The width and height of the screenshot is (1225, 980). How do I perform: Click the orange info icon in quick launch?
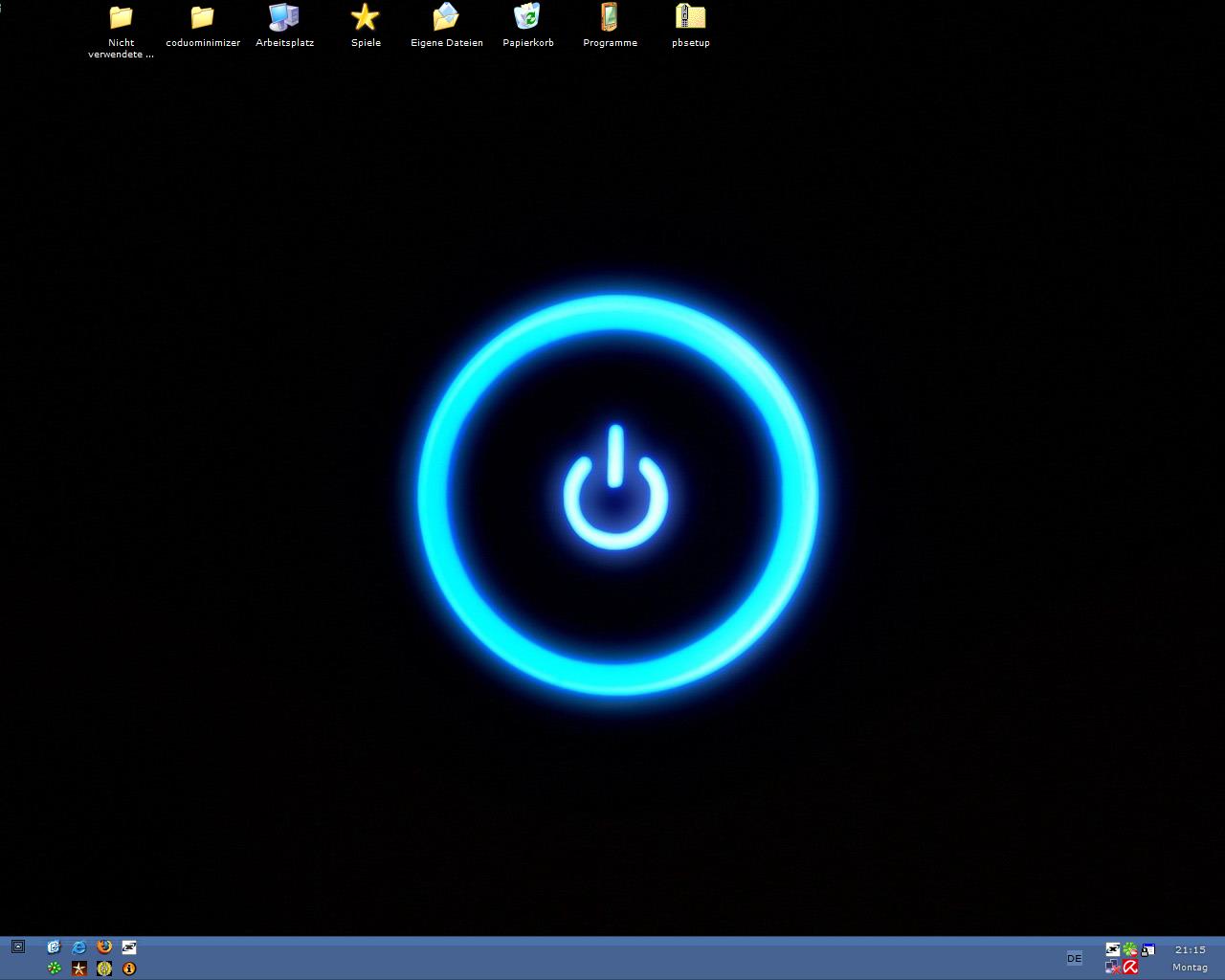coord(129,969)
